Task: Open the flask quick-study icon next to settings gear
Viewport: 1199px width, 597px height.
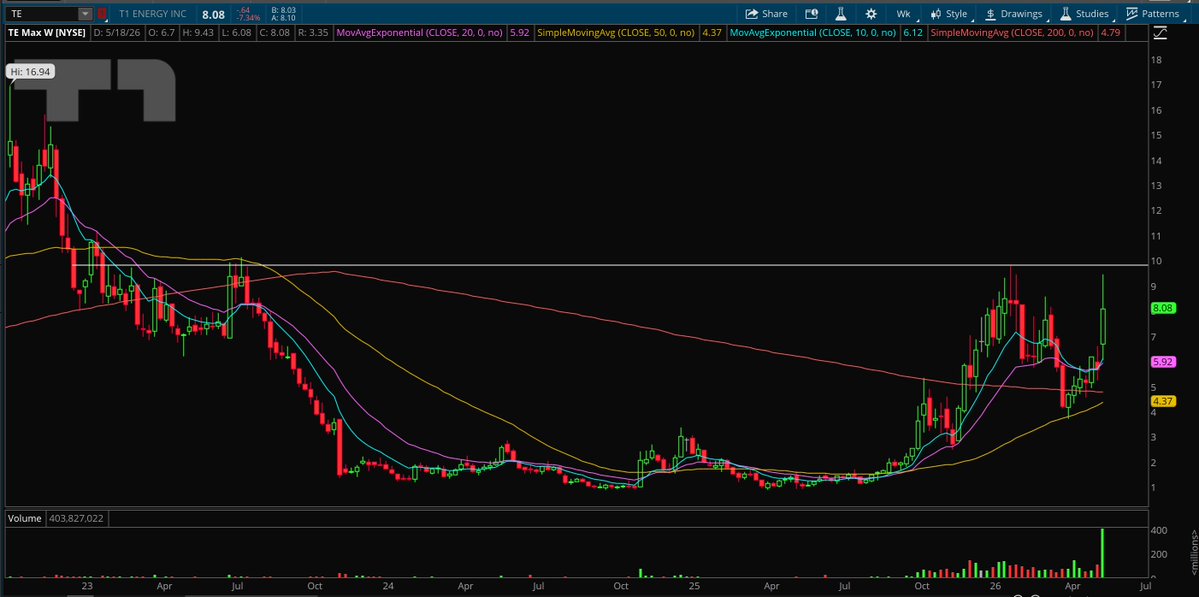Action: [840, 14]
